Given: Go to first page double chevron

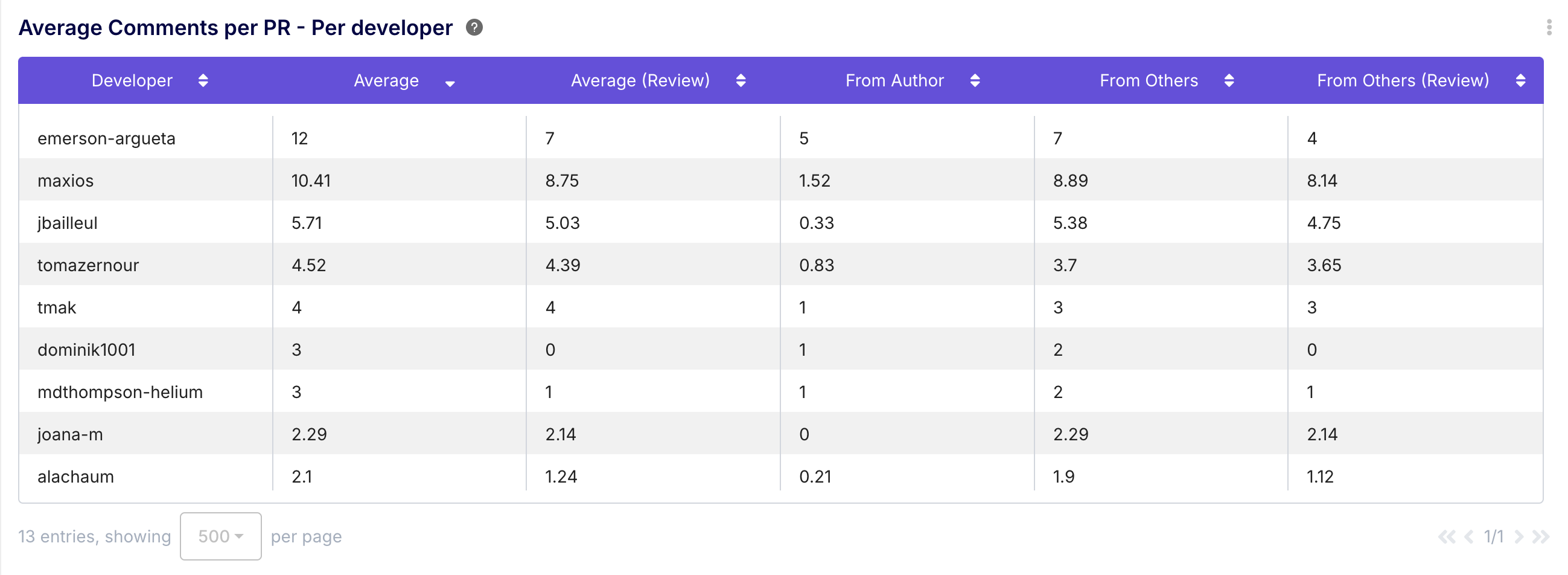Looking at the screenshot, I should (x=1446, y=536).
